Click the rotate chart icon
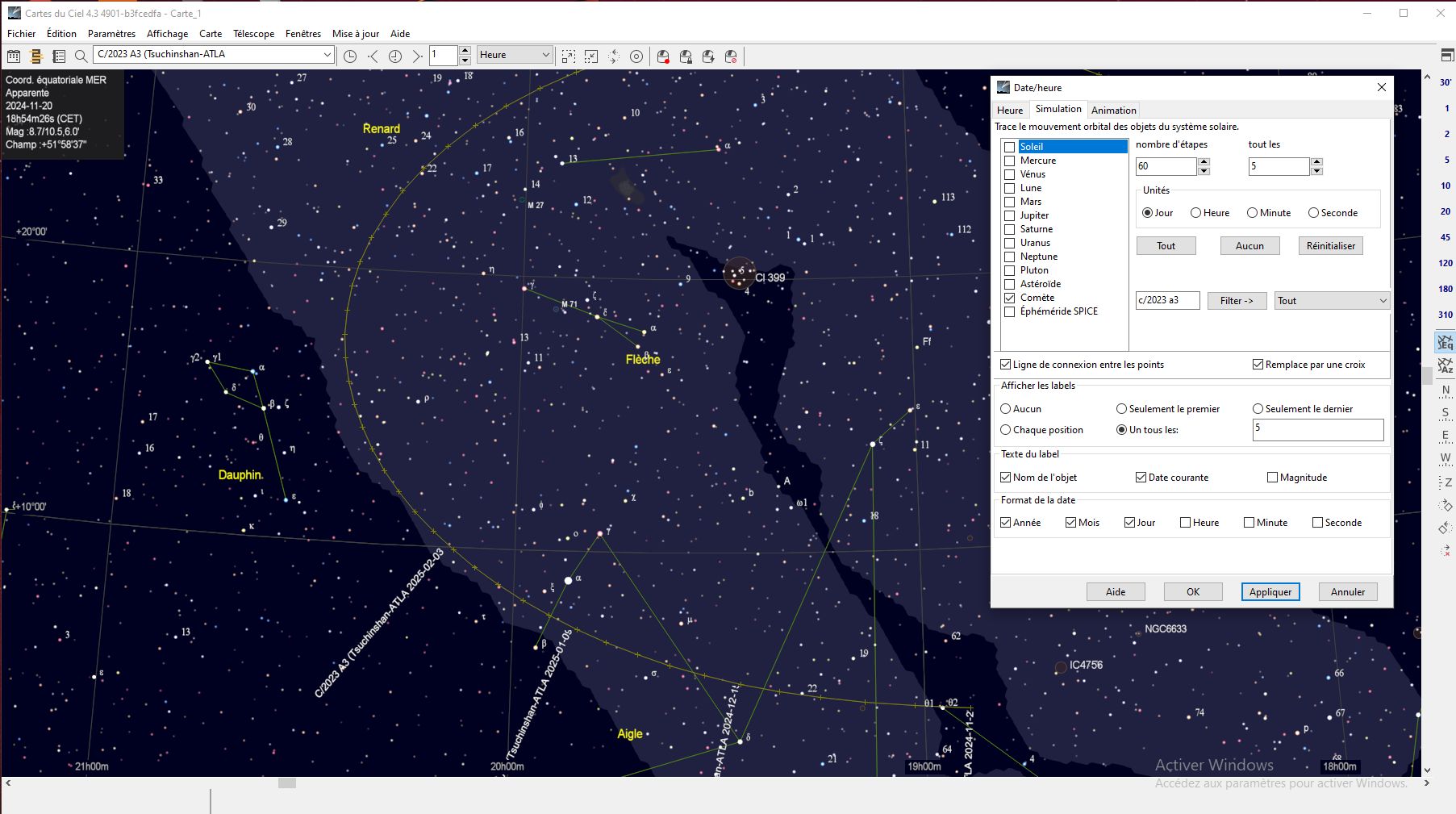The image size is (1456, 814). [614, 56]
